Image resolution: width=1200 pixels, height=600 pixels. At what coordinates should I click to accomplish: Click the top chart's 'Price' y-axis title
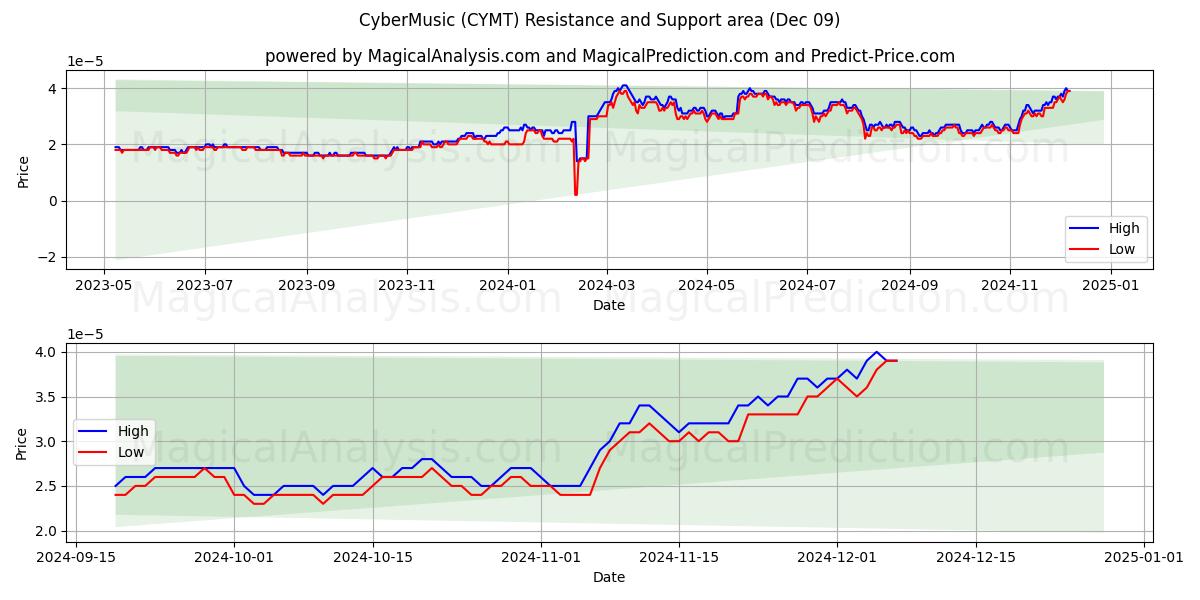[x=23, y=170]
